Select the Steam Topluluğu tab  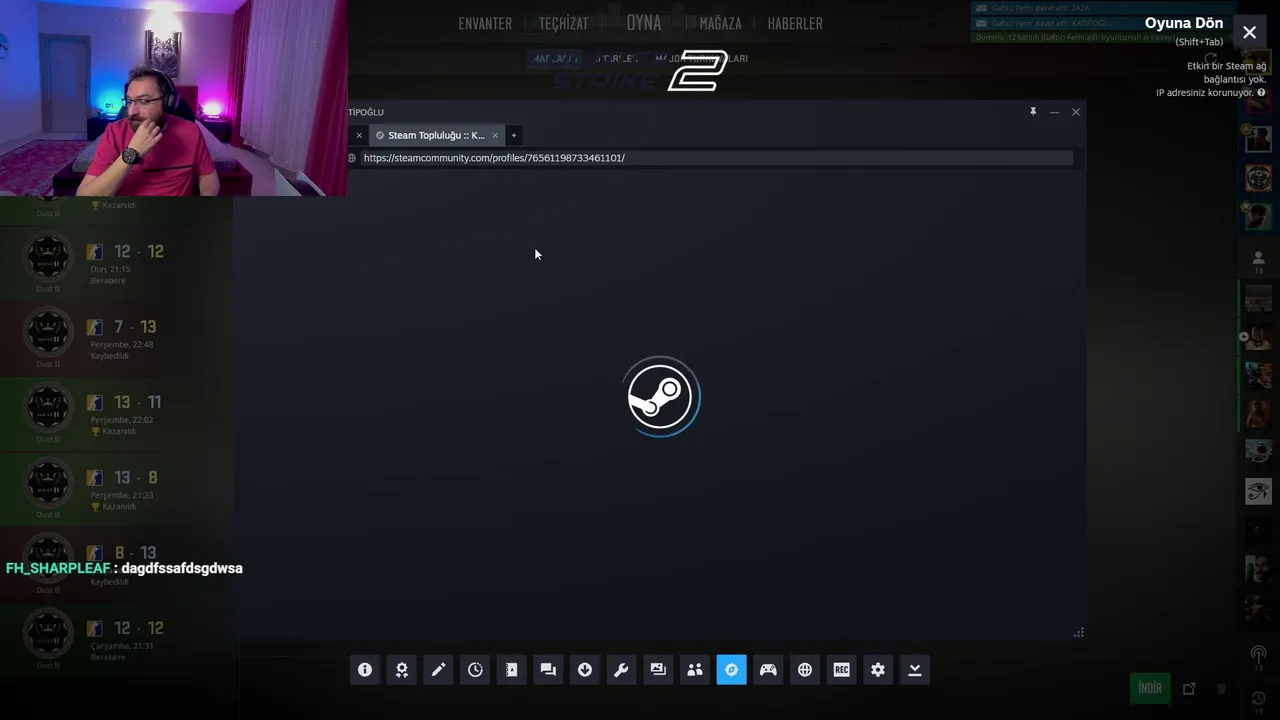tap(436, 135)
